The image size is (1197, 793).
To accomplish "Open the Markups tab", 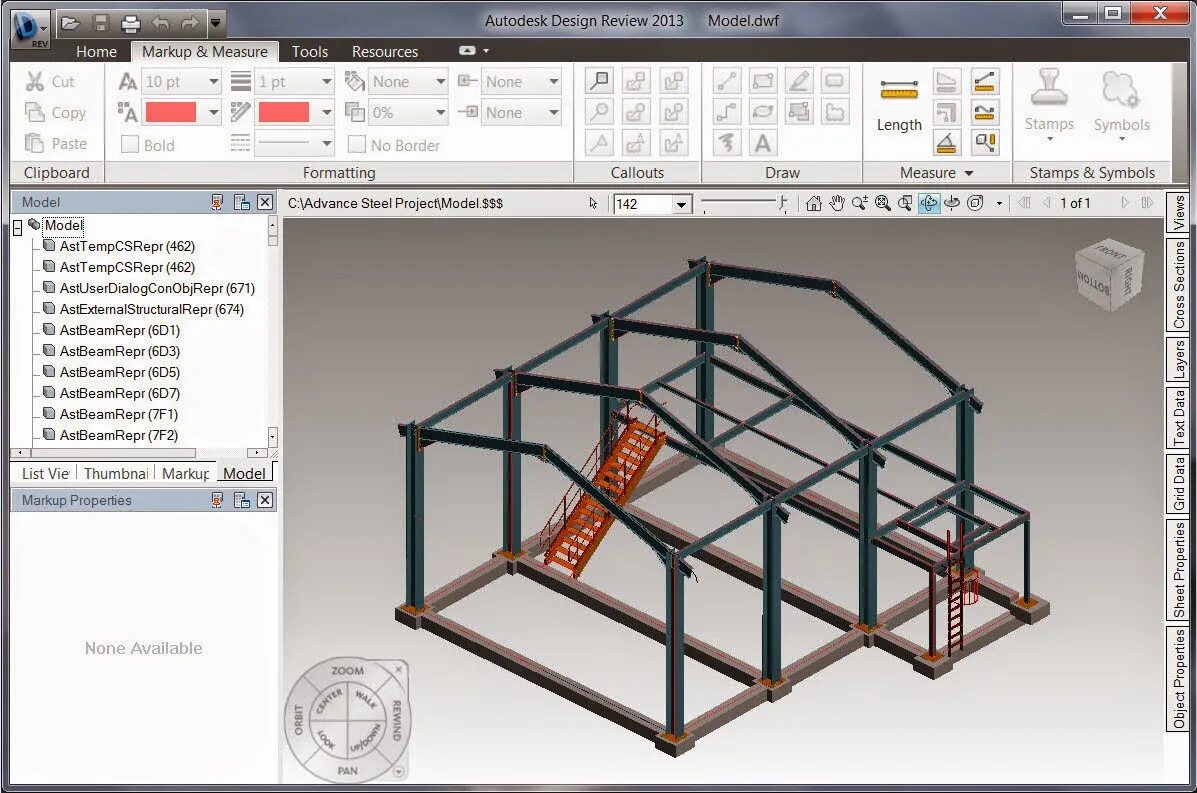I will point(186,473).
